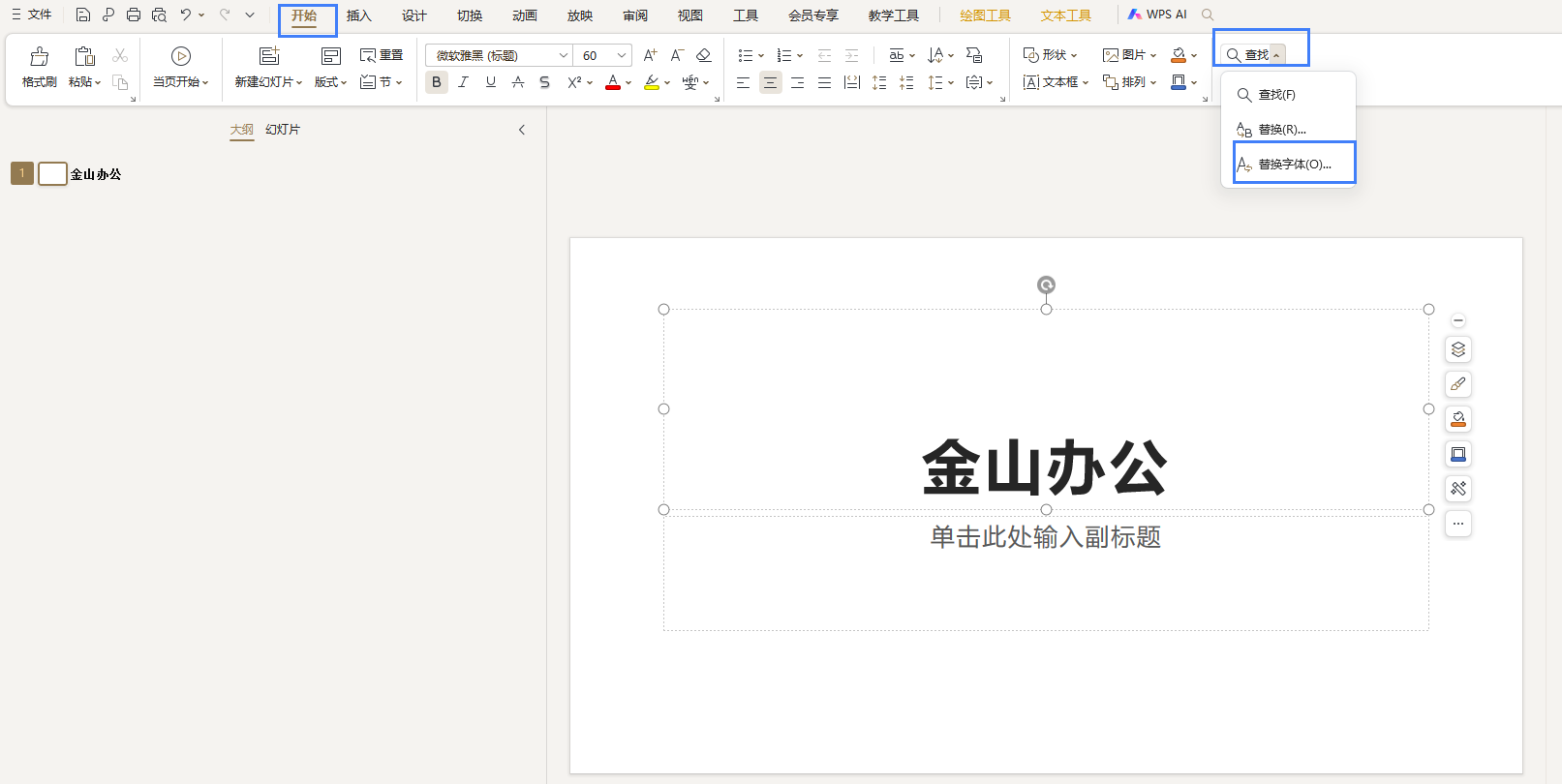Viewport: 1562px width, 784px height.
Task: Select Find (查找(F)) menu entry
Action: [x=1289, y=94]
